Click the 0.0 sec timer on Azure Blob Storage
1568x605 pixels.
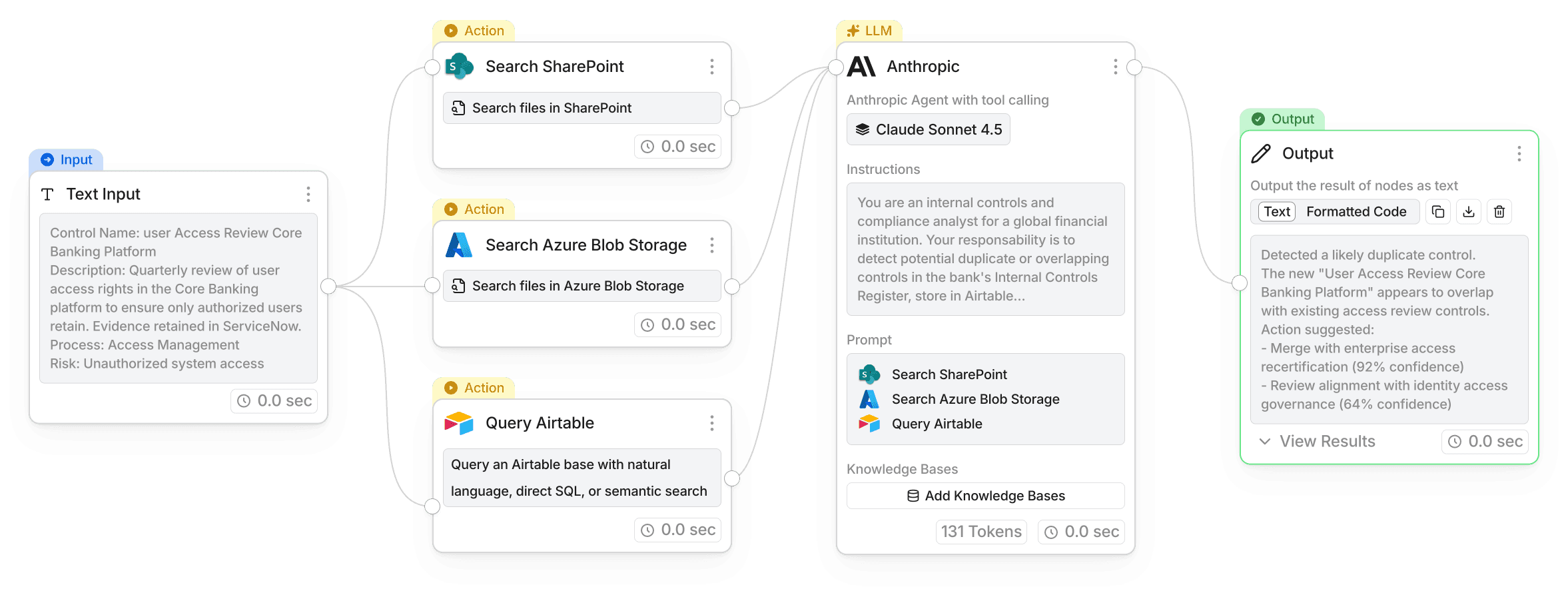678,325
